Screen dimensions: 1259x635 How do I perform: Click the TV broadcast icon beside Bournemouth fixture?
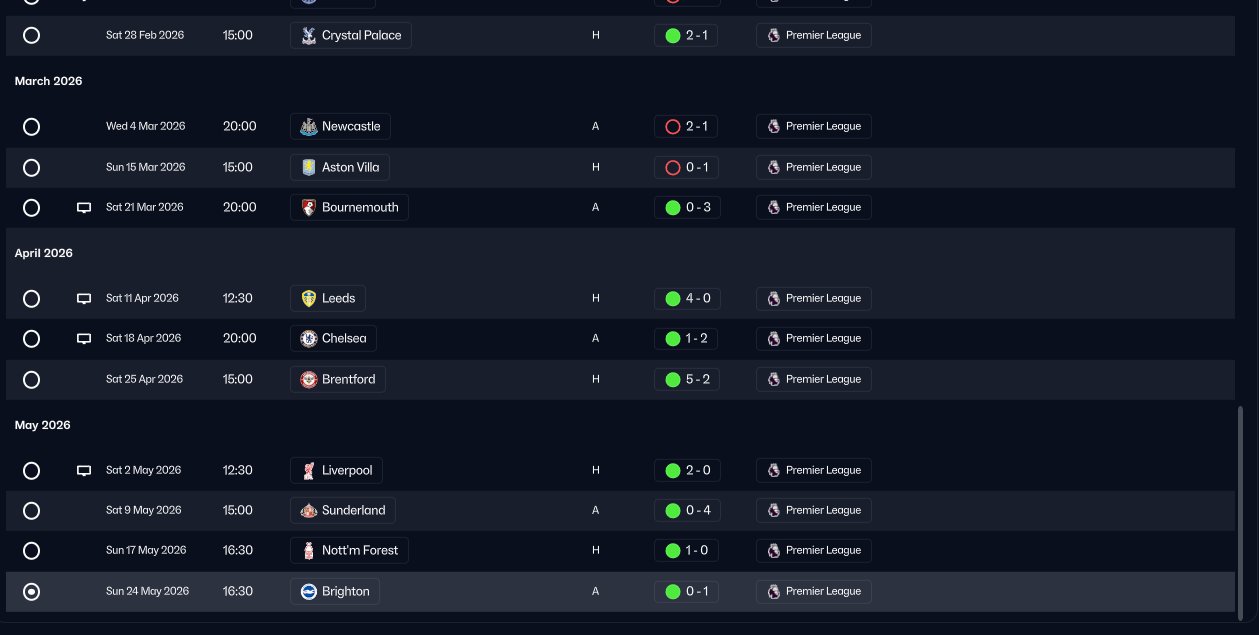(84, 208)
